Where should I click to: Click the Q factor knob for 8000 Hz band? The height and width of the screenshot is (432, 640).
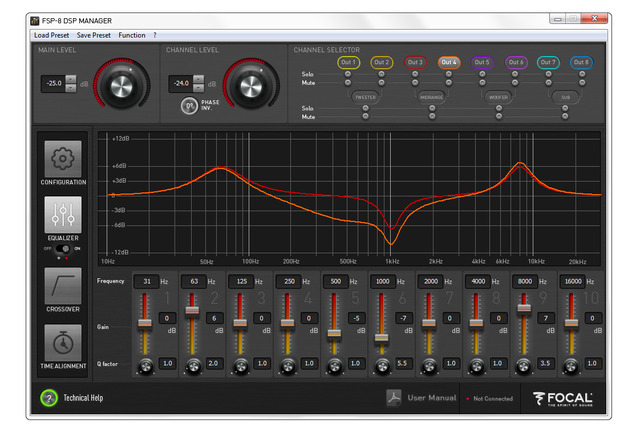coord(524,364)
